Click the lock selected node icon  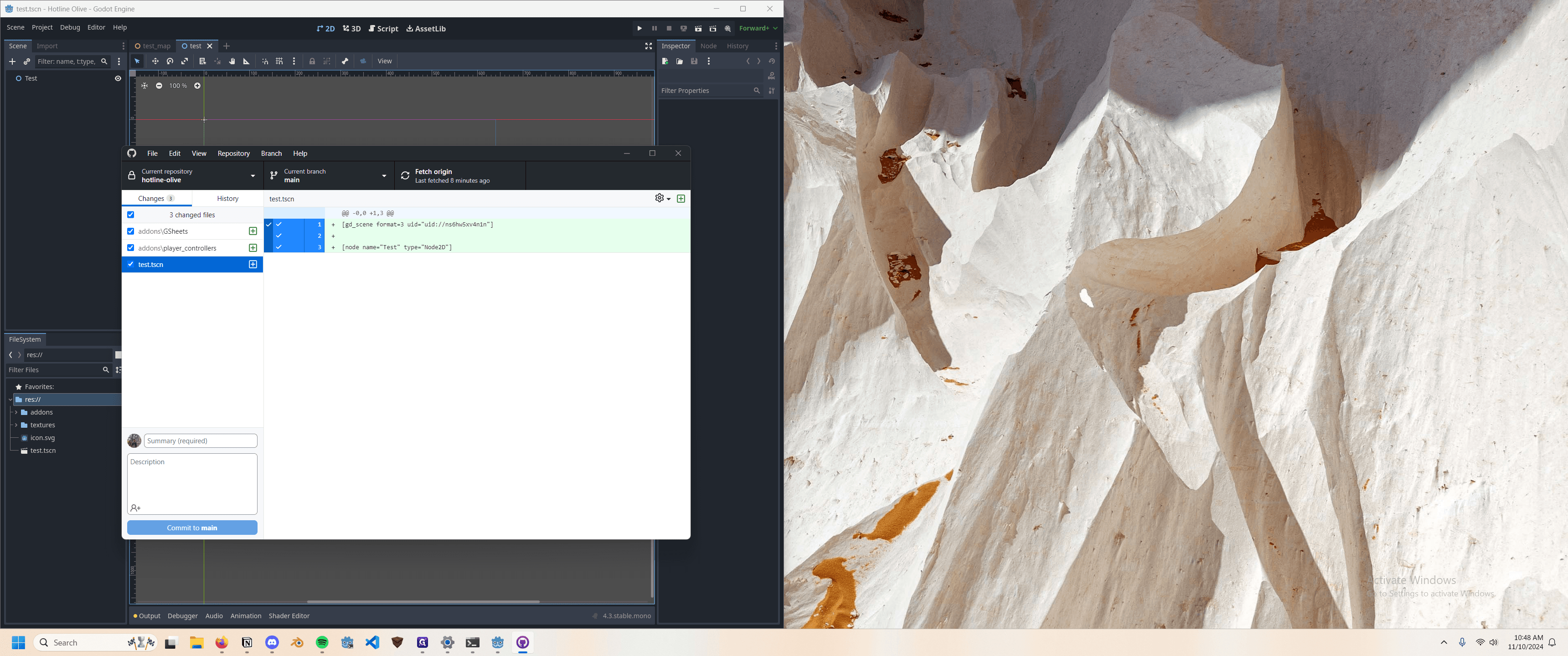point(312,61)
